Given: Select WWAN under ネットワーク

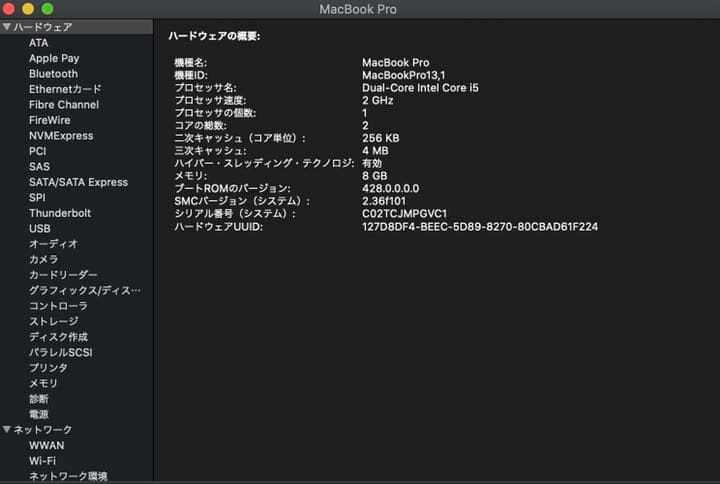Looking at the screenshot, I should [x=46, y=445].
